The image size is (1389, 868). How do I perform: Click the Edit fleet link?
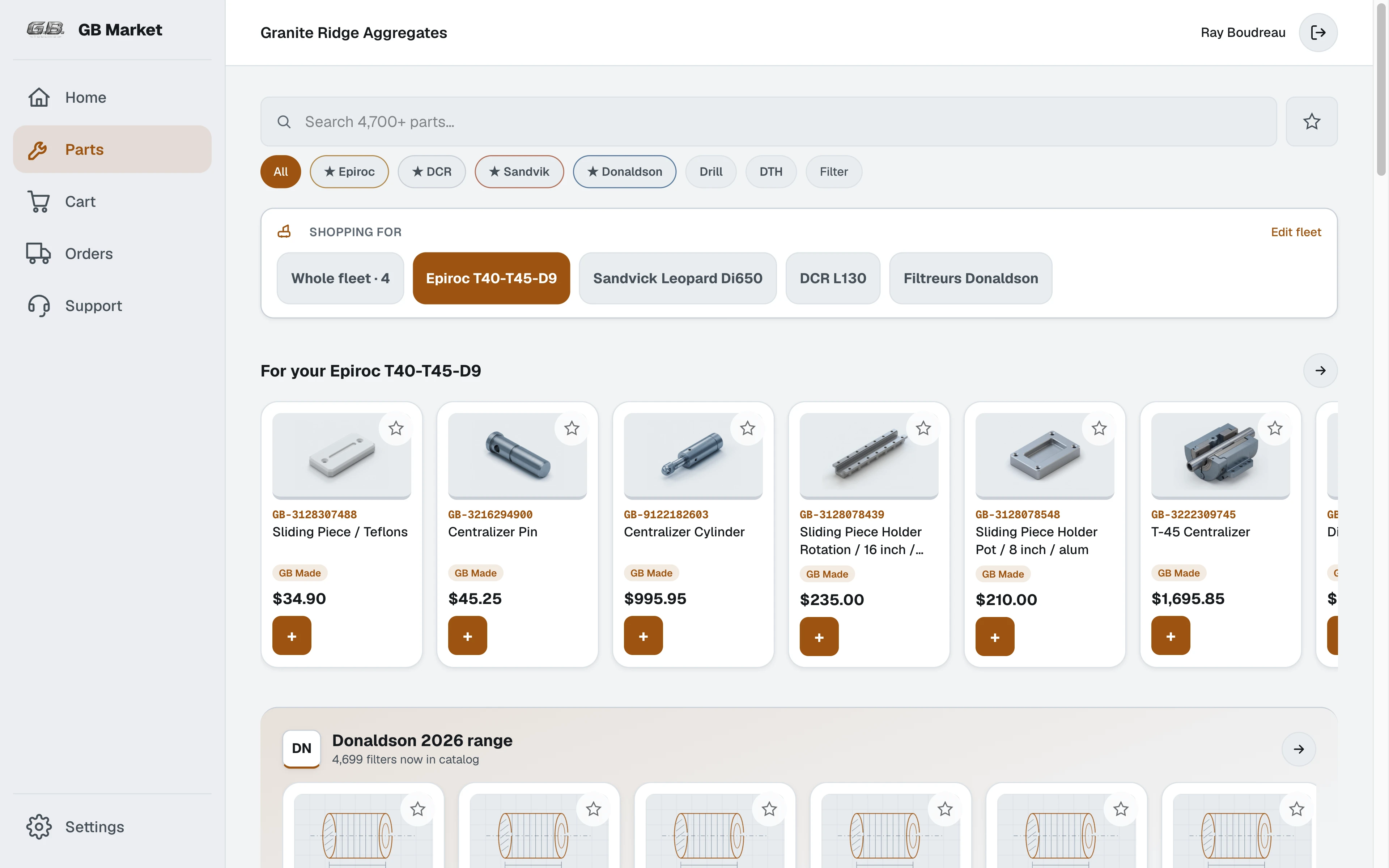[x=1295, y=232]
